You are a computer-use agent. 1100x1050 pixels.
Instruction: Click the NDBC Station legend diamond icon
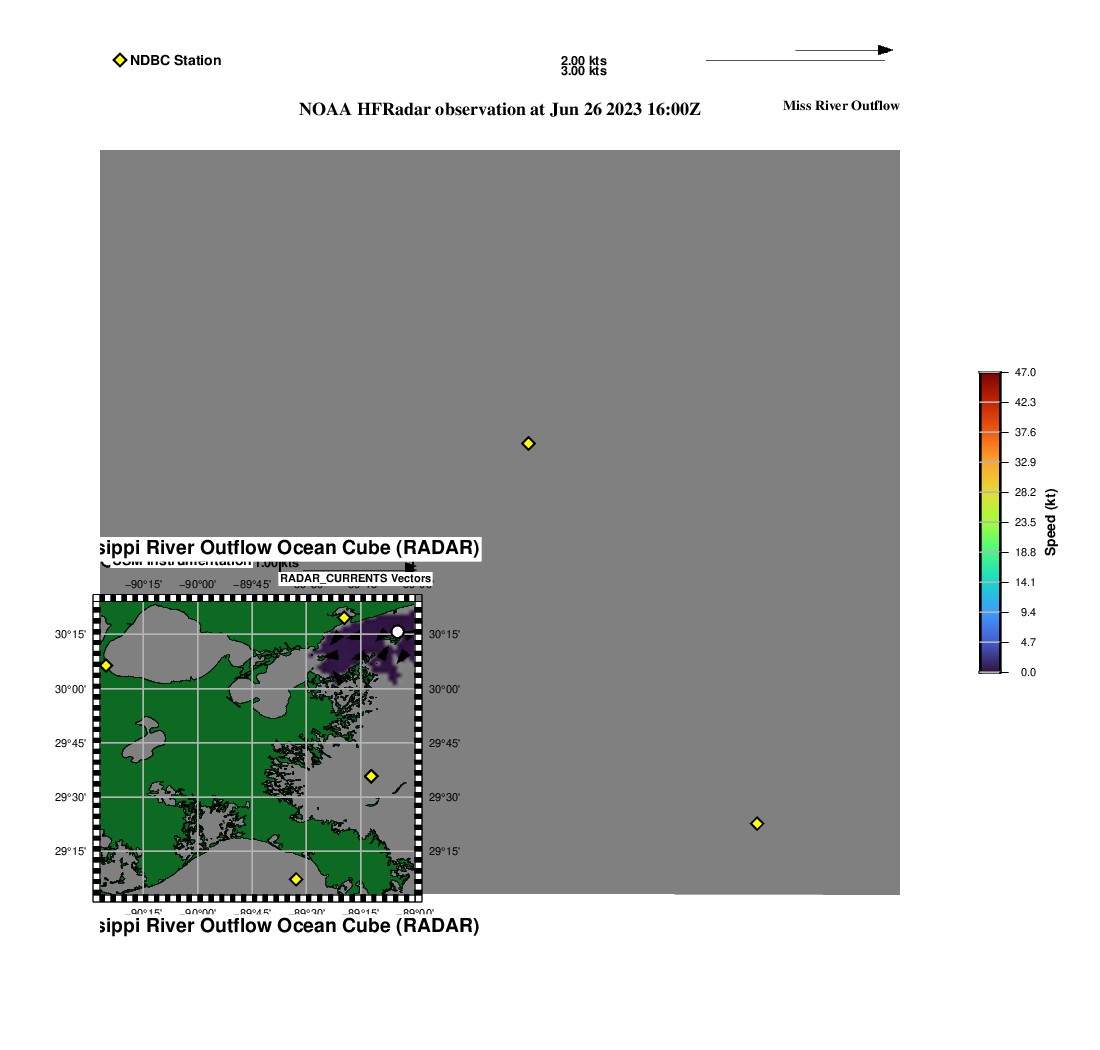pos(120,60)
